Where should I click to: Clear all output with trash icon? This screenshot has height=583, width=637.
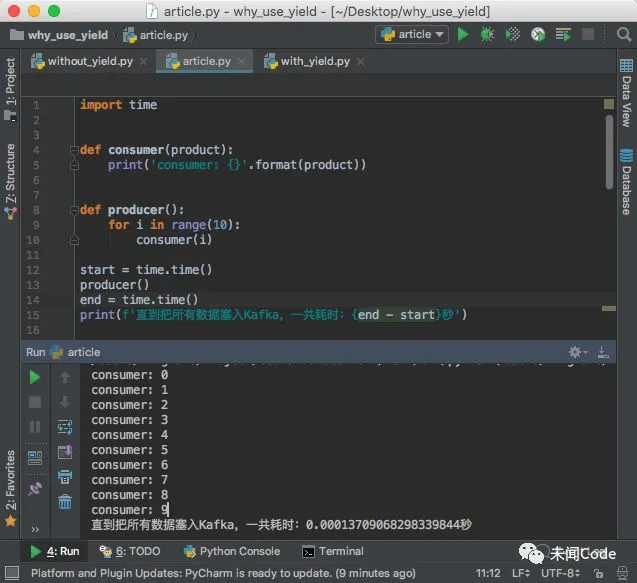point(65,502)
